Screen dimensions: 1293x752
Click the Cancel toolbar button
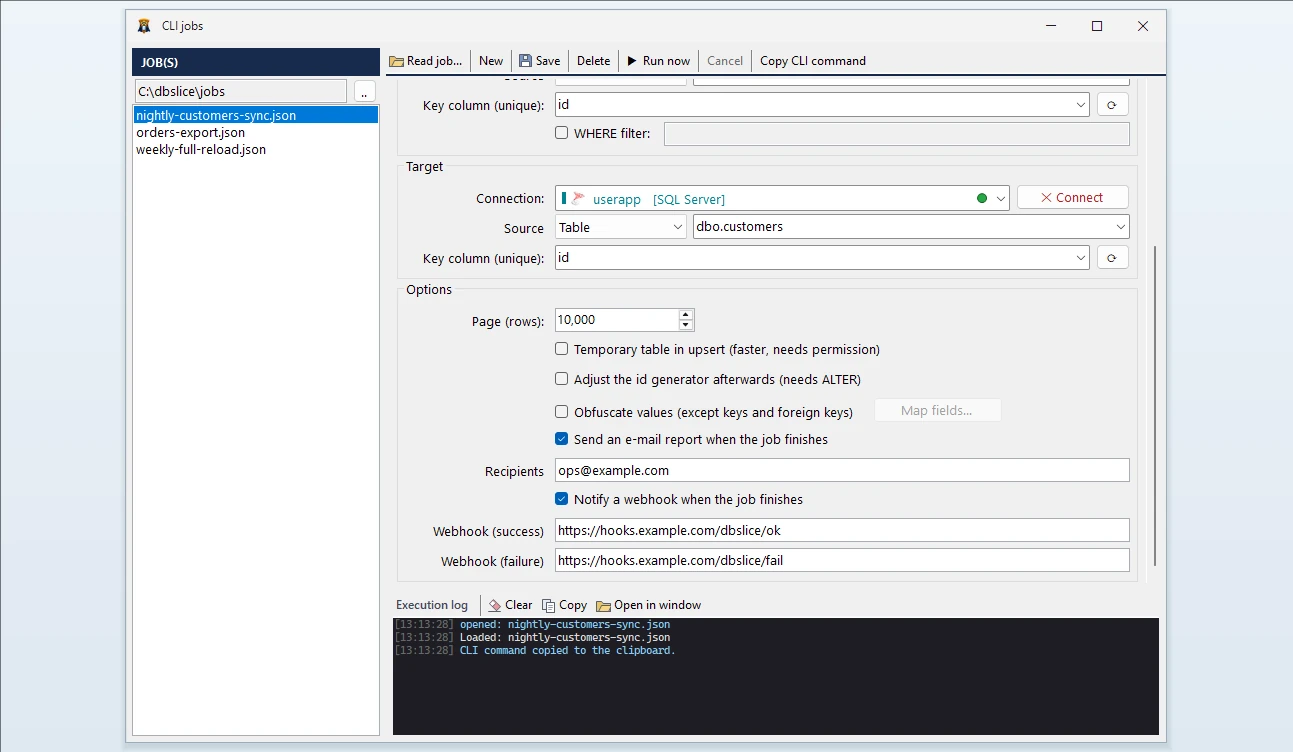725,60
